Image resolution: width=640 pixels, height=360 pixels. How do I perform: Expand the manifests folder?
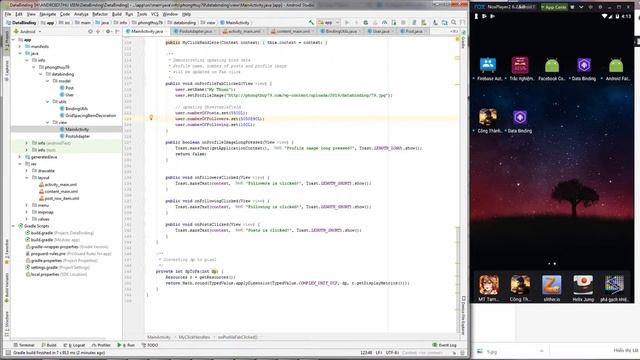tap(20, 47)
